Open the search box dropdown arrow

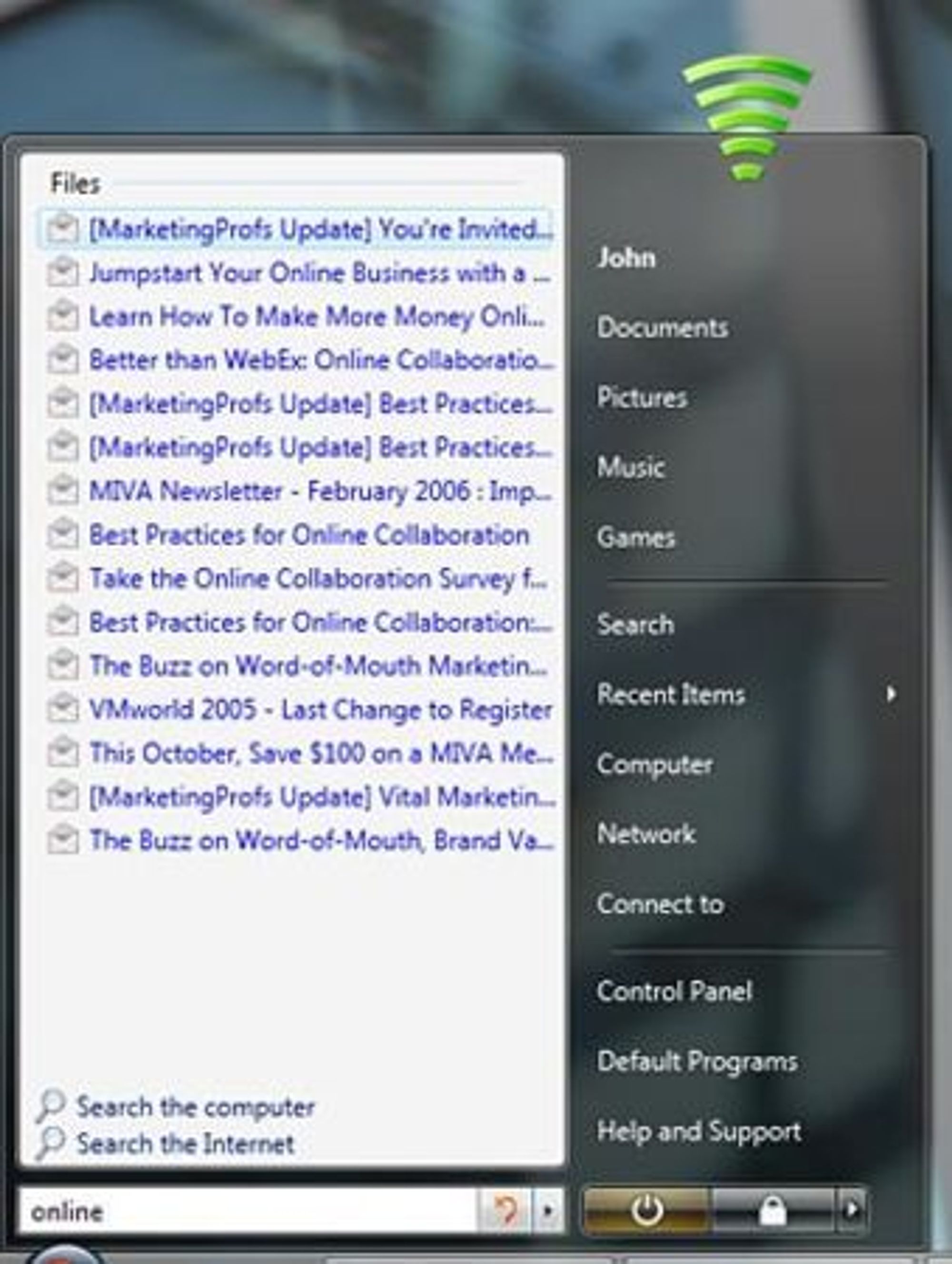547,1210
